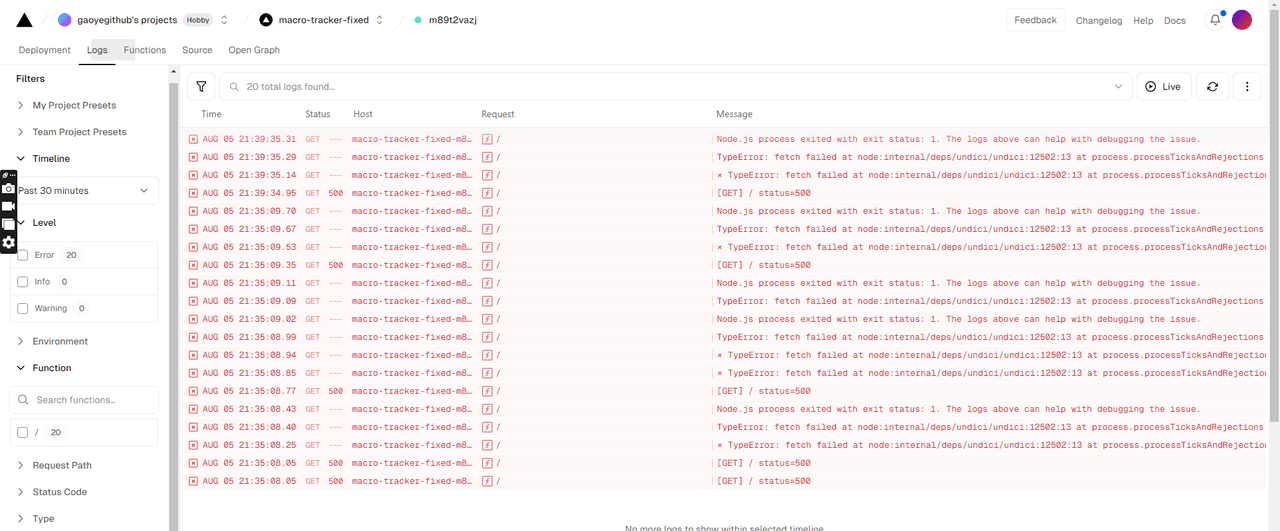Expand the Environment filter section
1280x531 pixels.
pos(60,341)
